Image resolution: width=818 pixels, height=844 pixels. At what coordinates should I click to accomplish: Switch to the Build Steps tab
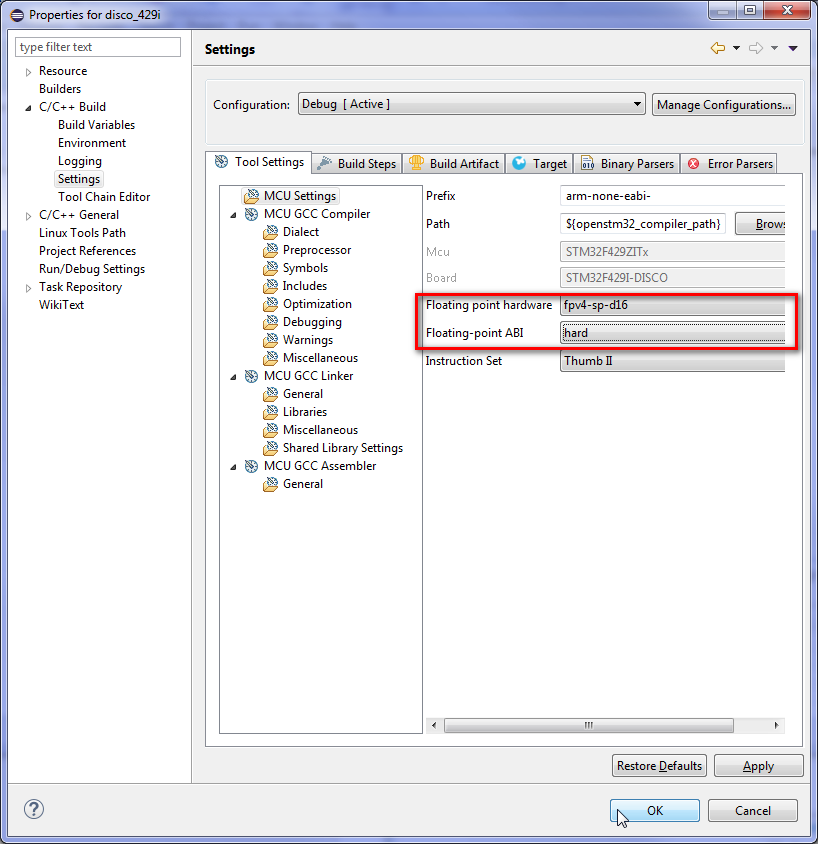click(x=357, y=164)
